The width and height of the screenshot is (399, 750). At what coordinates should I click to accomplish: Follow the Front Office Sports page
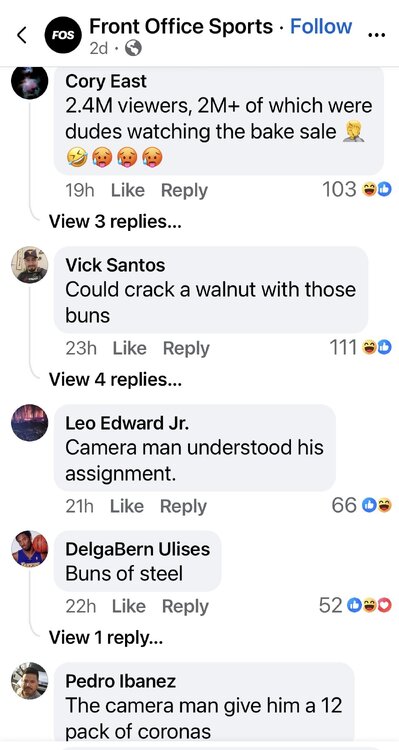point(321,26)
